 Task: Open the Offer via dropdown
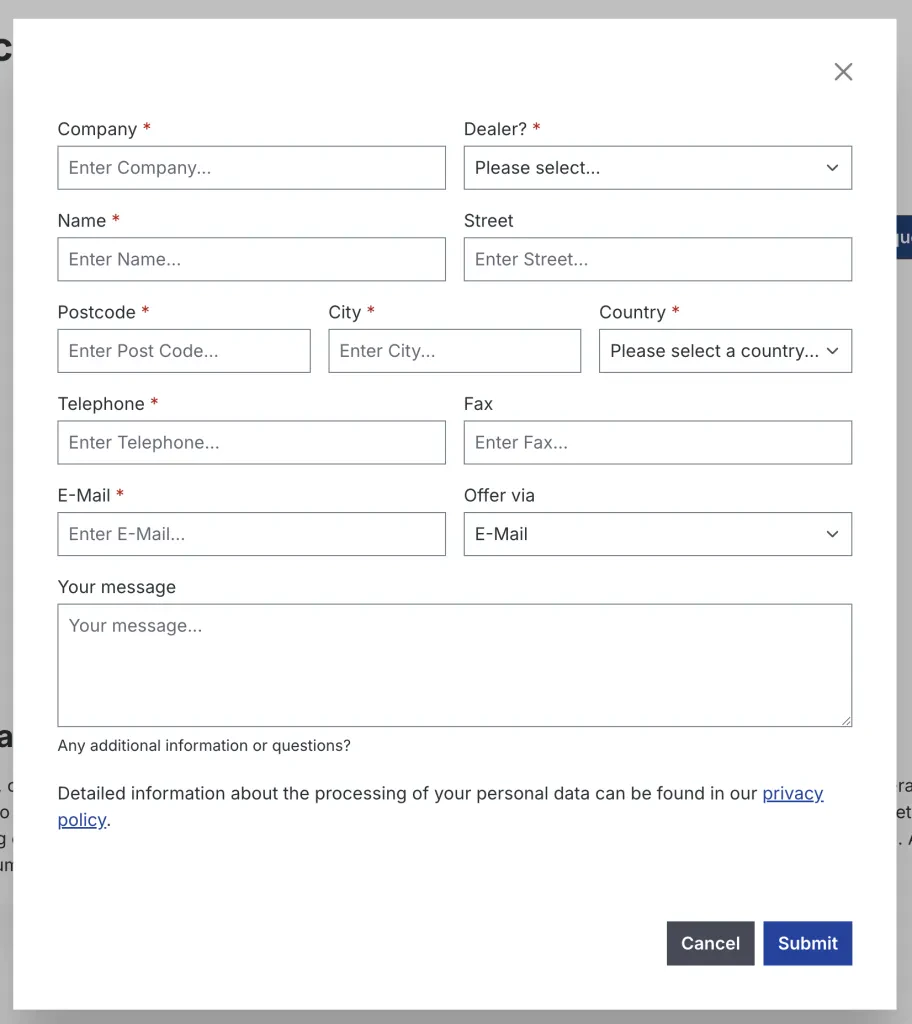[657, 534]
